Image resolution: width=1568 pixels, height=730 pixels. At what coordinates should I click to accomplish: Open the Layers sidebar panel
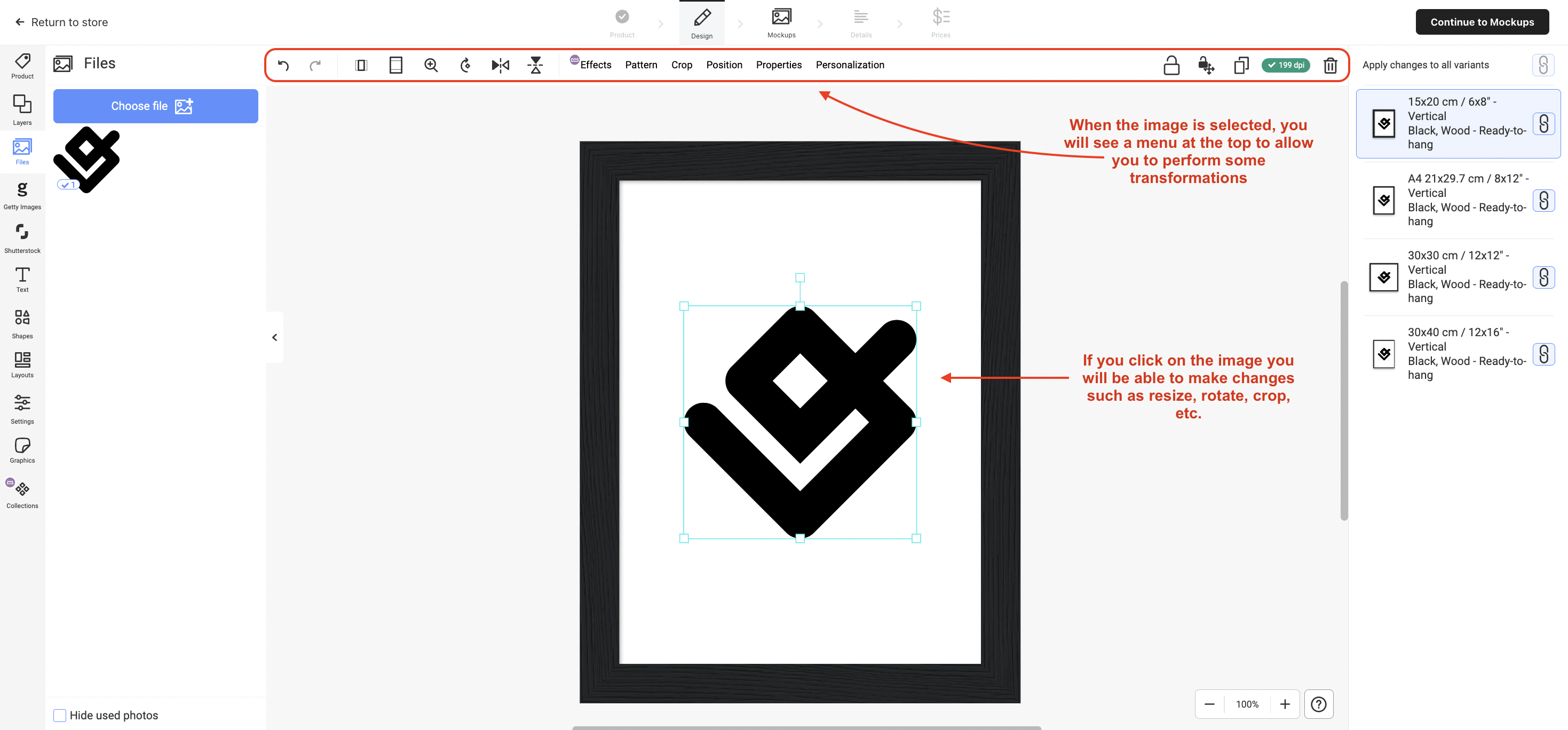[x=22, y=110]
